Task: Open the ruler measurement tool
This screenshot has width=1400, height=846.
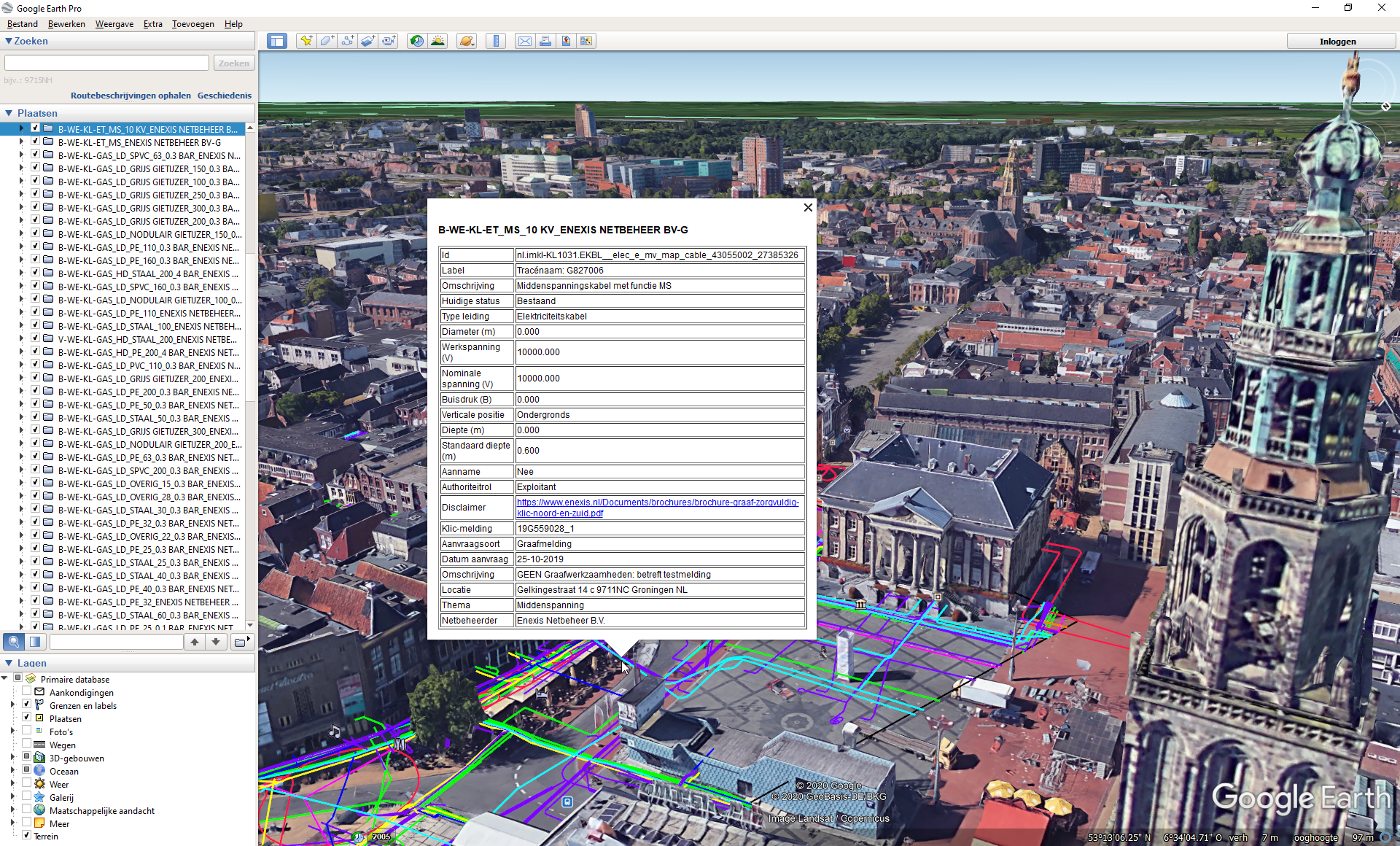Action: (x=496, y=42)
